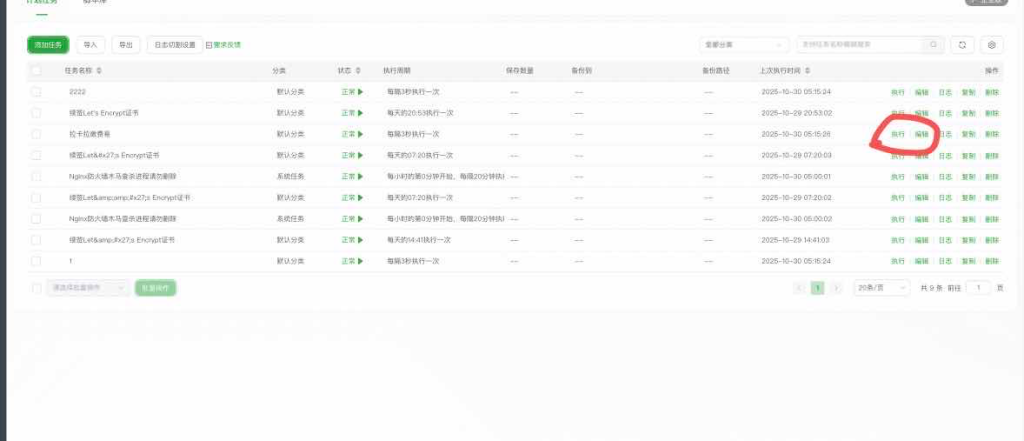Go to previous page arrow

coord(799,288)
